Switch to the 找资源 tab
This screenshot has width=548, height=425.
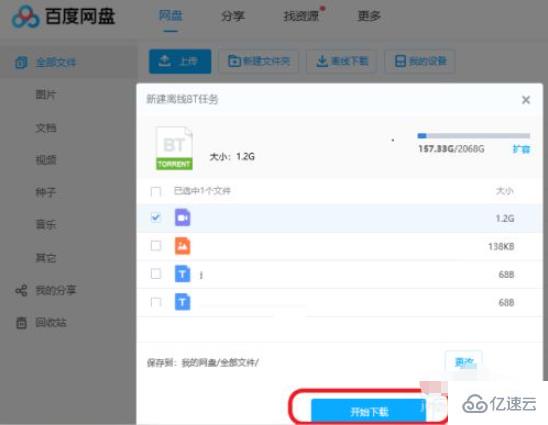[x=301, y=16]
